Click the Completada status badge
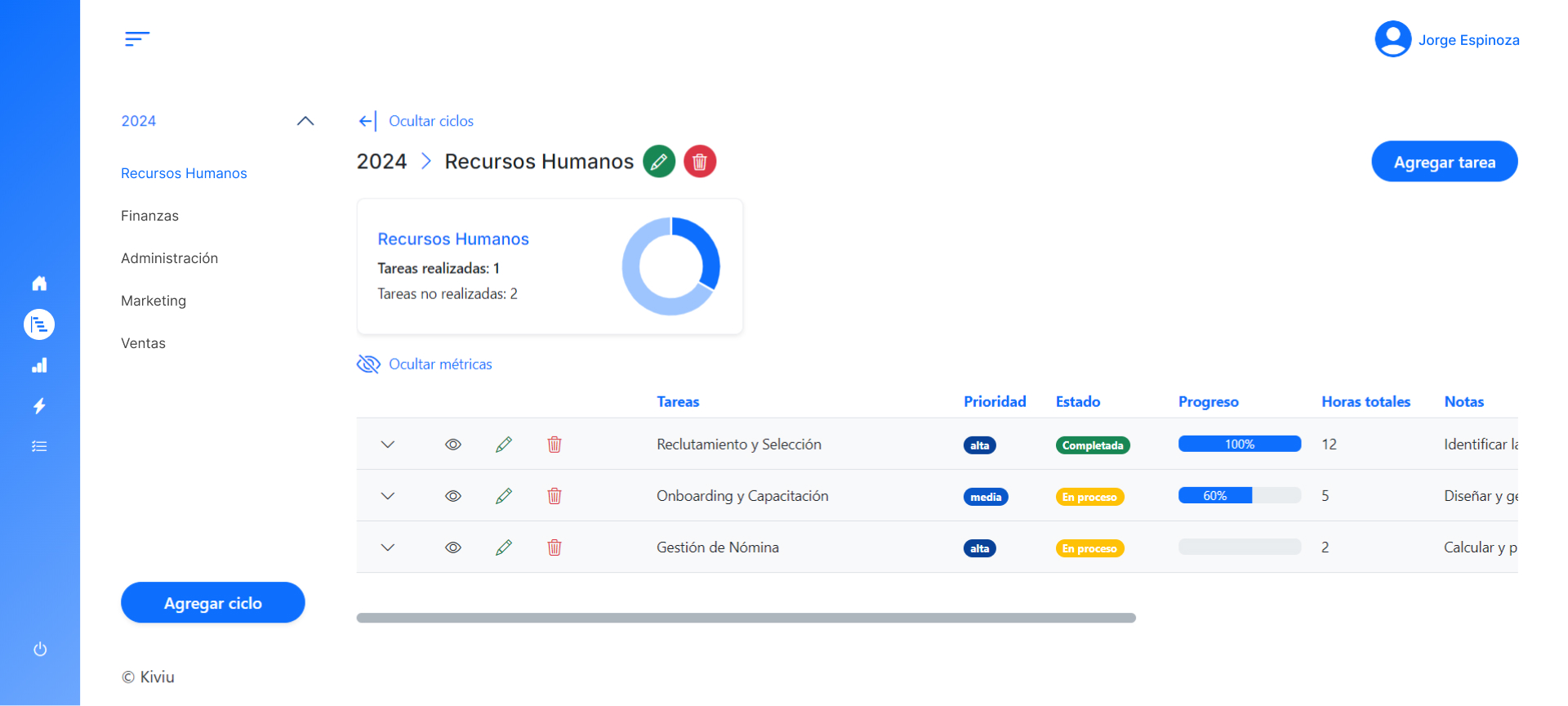1568x706 pixels. [1093, 445]
